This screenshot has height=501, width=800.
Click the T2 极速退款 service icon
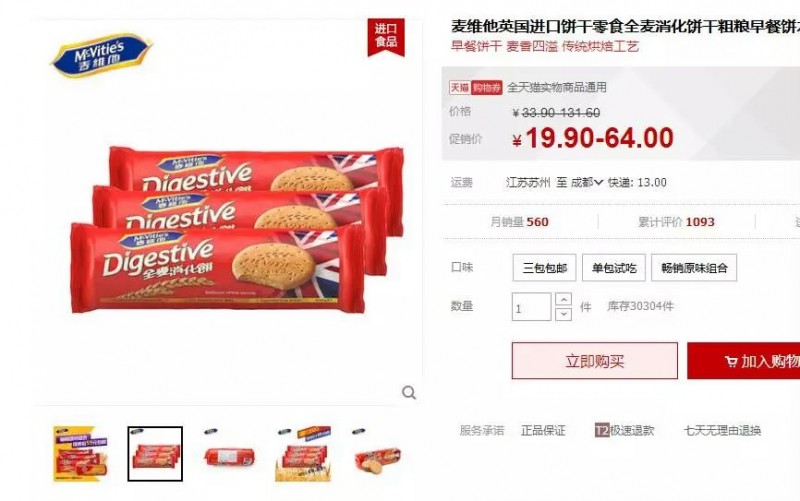coord(602,431)
